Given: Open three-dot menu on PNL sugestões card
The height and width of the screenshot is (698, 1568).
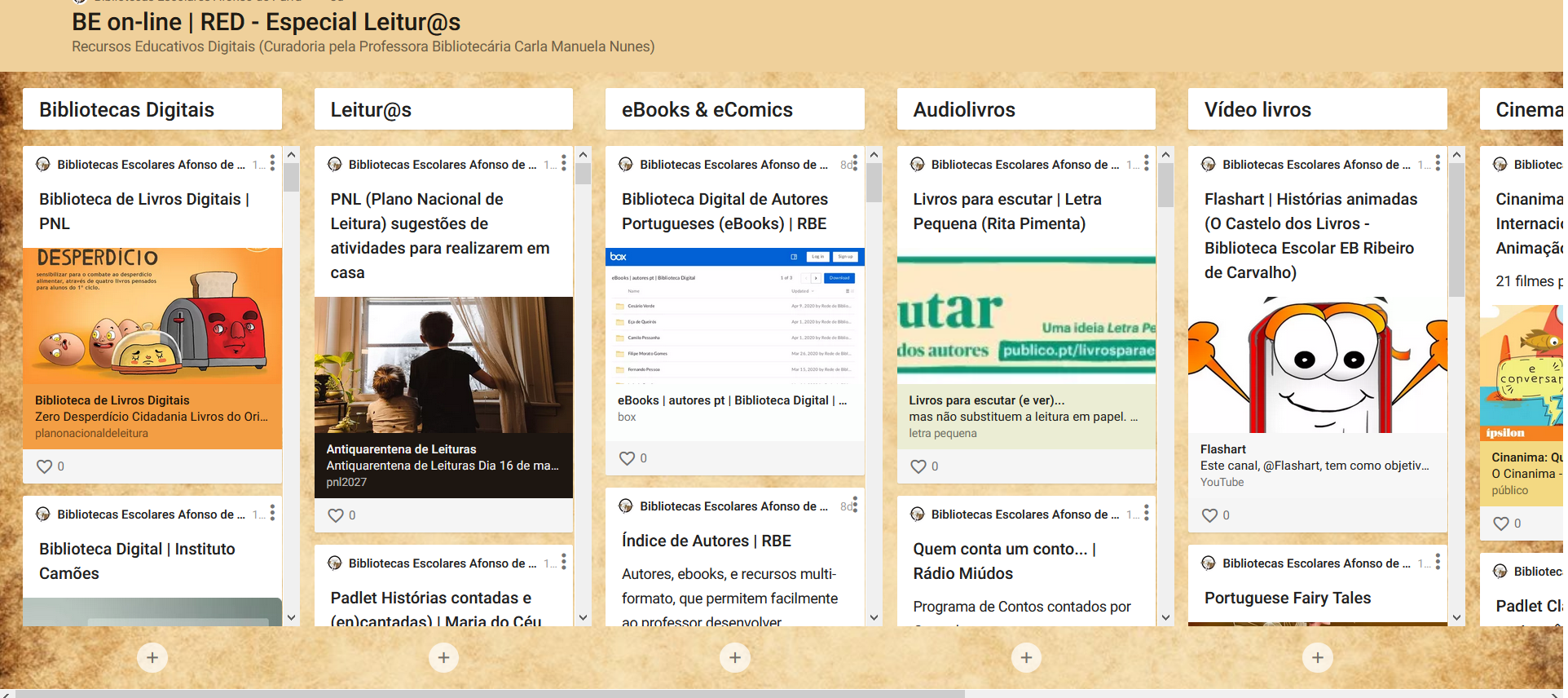Looking at the screenshot, I should (564, 164).
